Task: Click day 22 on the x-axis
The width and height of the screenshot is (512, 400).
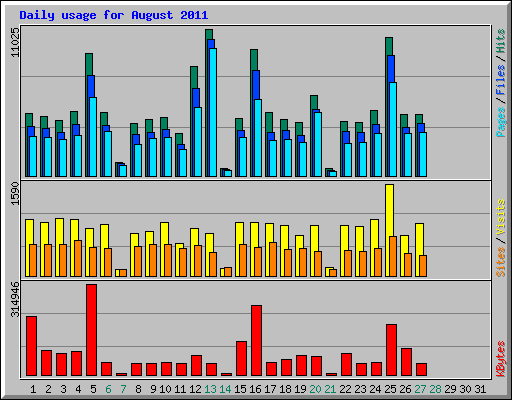Action: click(x=345, y=389)
